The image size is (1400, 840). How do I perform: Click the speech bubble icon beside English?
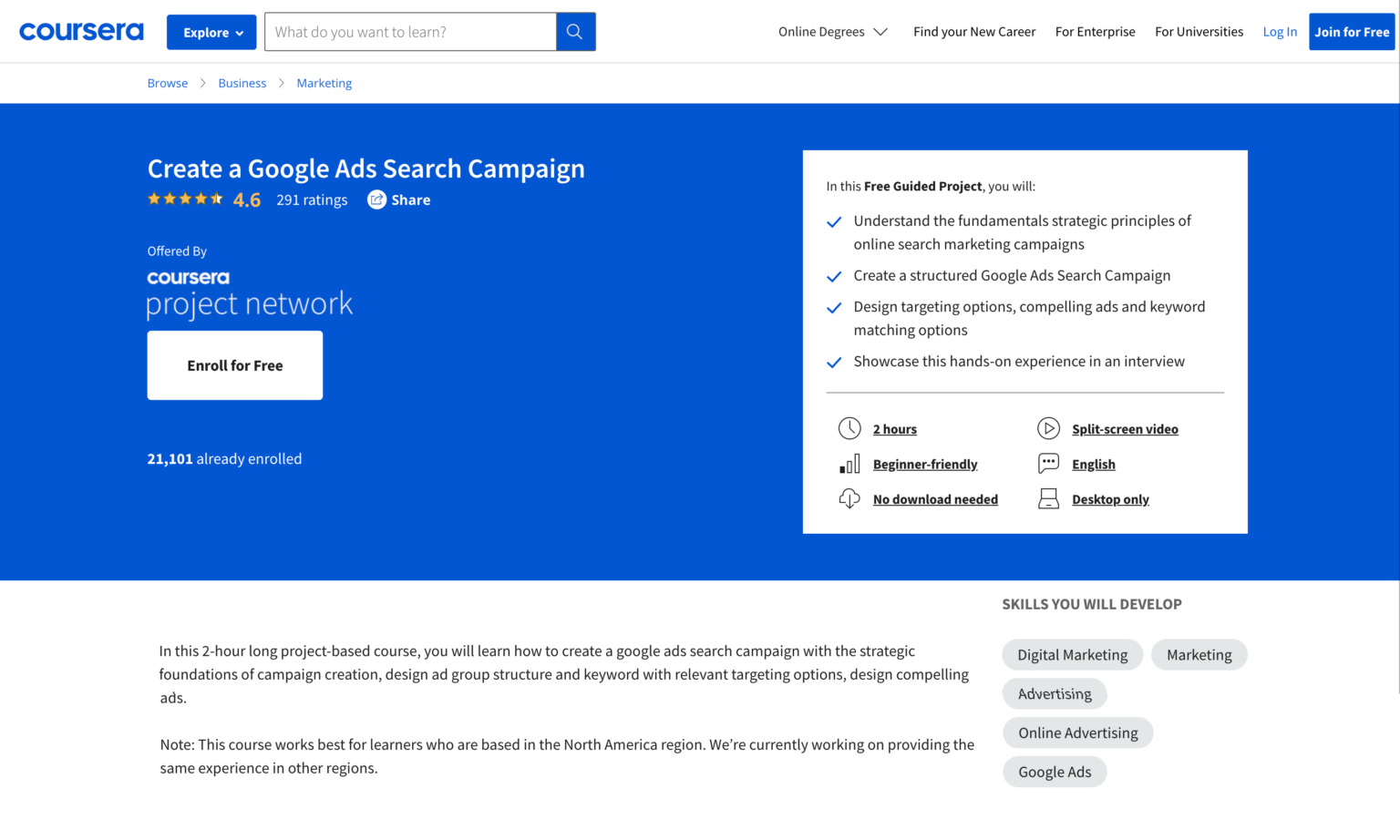[x=1048, y=464]
